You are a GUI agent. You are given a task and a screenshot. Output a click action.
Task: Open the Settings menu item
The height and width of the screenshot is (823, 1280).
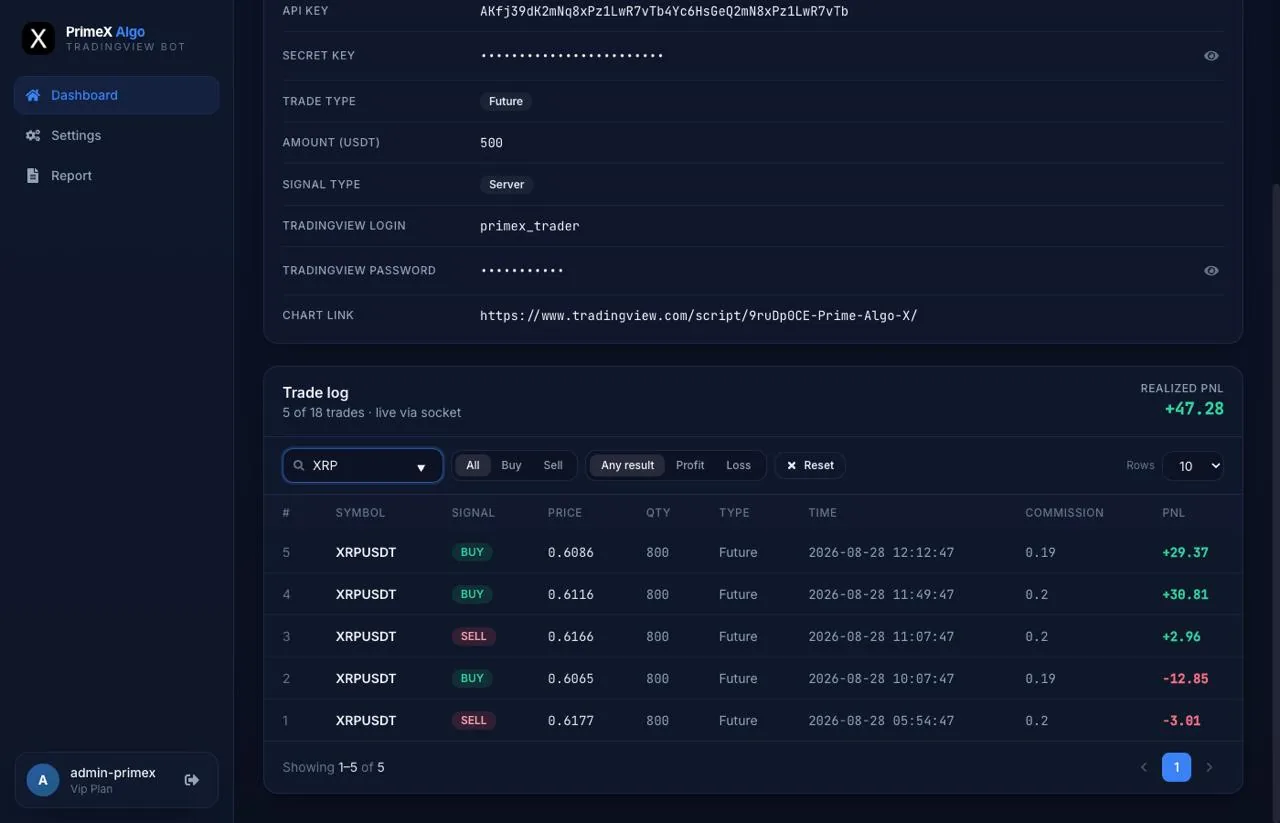pyautogui.click(x=117, y=135)
